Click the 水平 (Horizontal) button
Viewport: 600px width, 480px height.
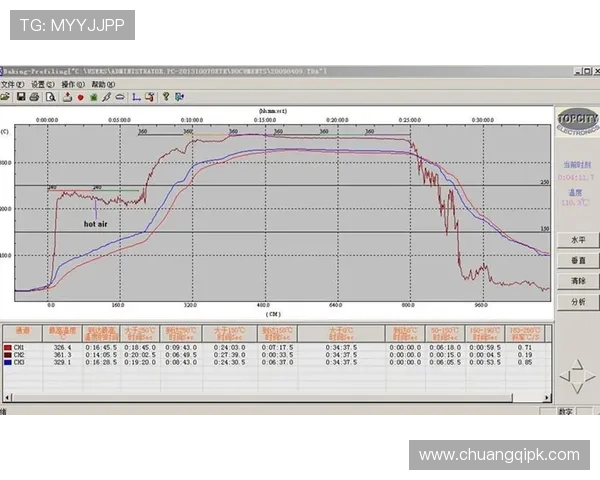click(578, 240)
